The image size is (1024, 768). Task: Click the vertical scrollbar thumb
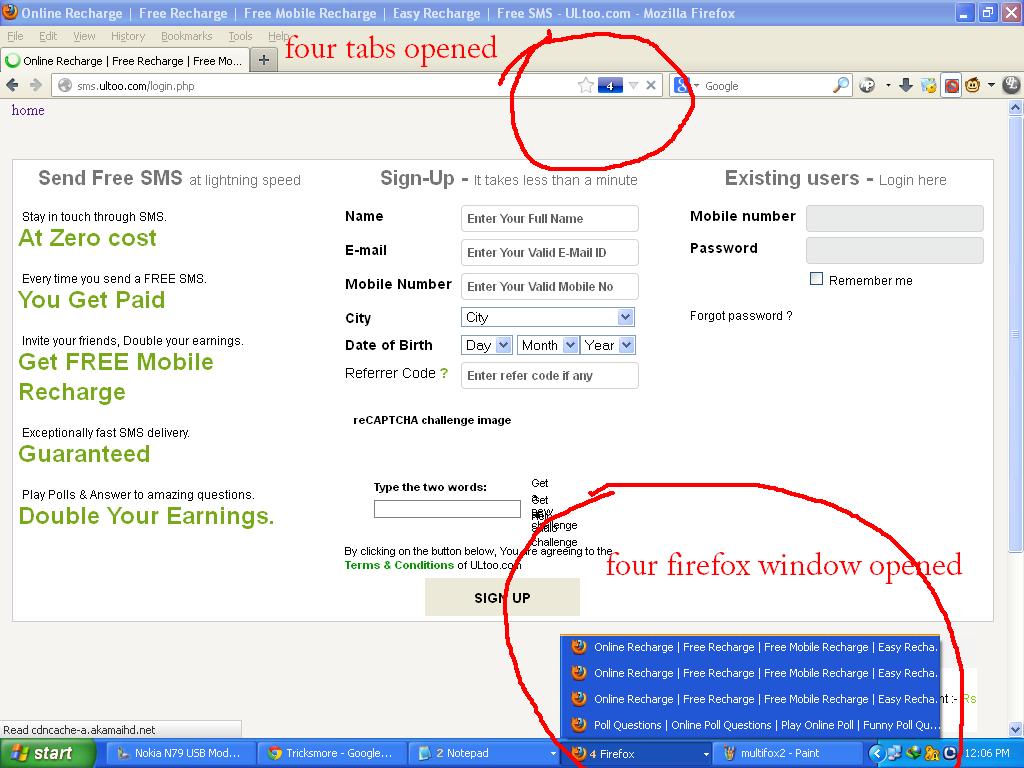pos(1016,333)
